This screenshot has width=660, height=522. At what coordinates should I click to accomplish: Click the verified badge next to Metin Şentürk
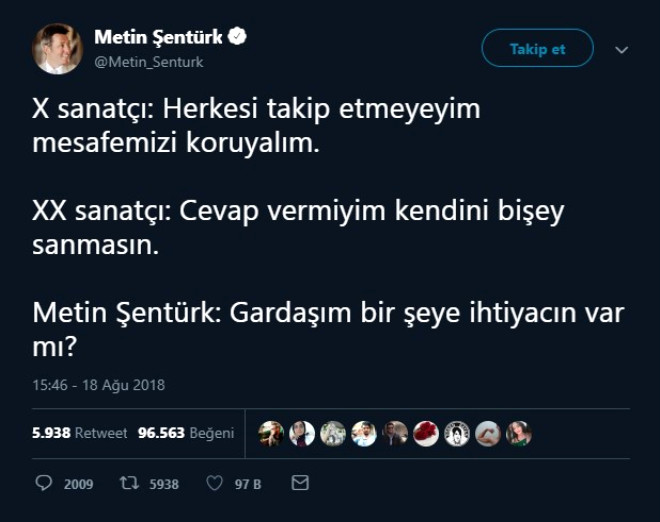click(238, 37)
